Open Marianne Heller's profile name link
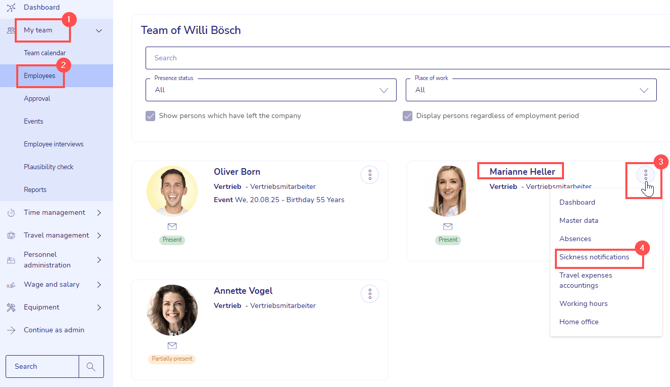 tap(522, 172)
